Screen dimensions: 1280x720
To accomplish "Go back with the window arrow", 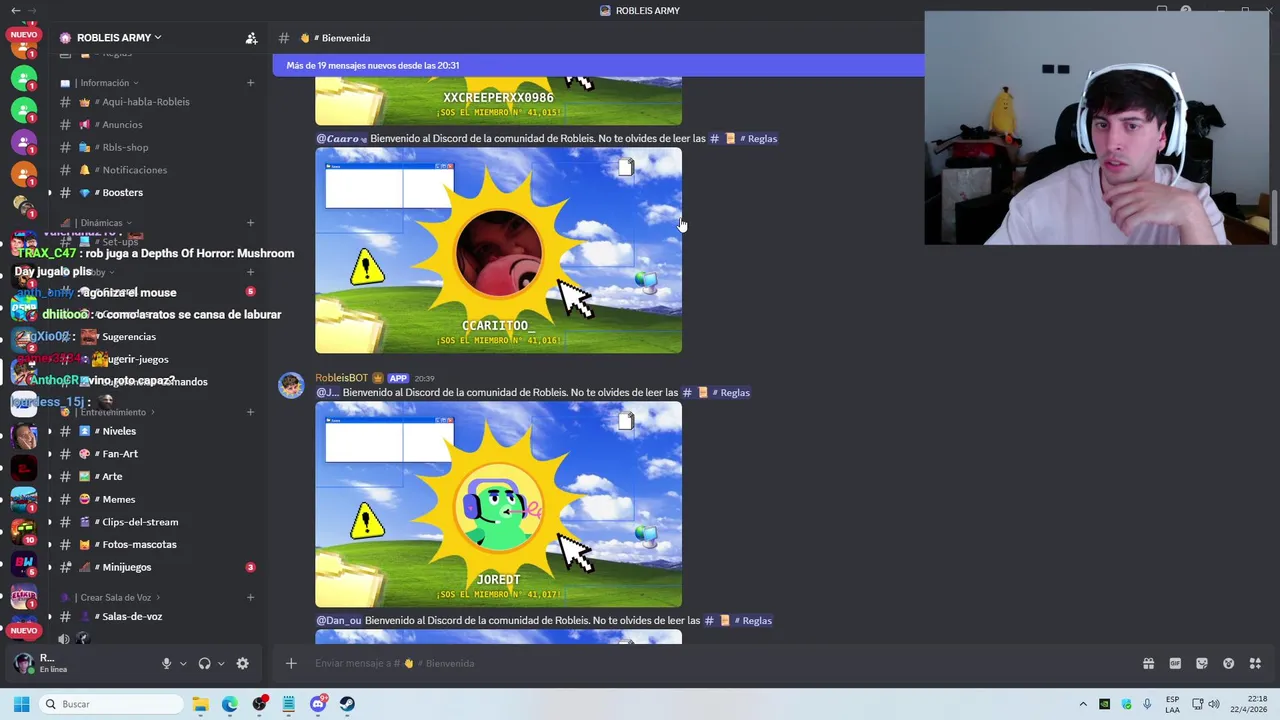I will 15,11.
